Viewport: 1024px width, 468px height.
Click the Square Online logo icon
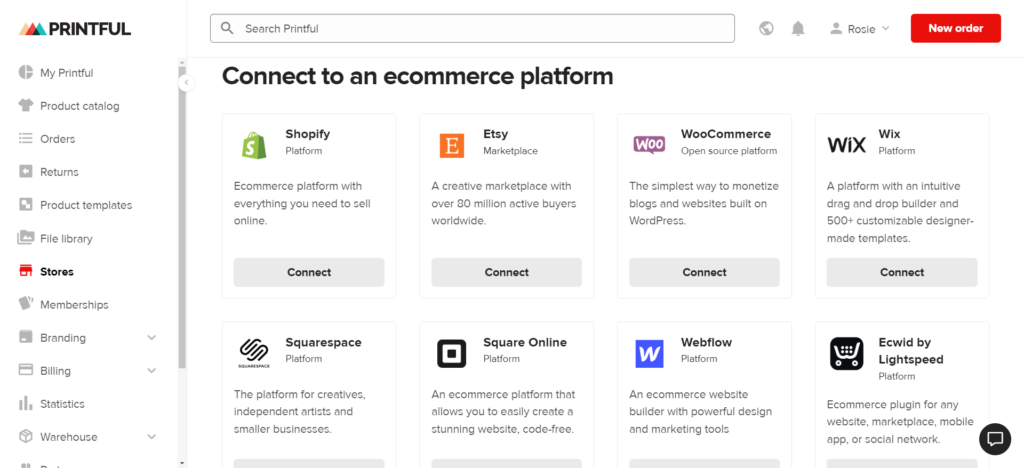tap(452, 354)
